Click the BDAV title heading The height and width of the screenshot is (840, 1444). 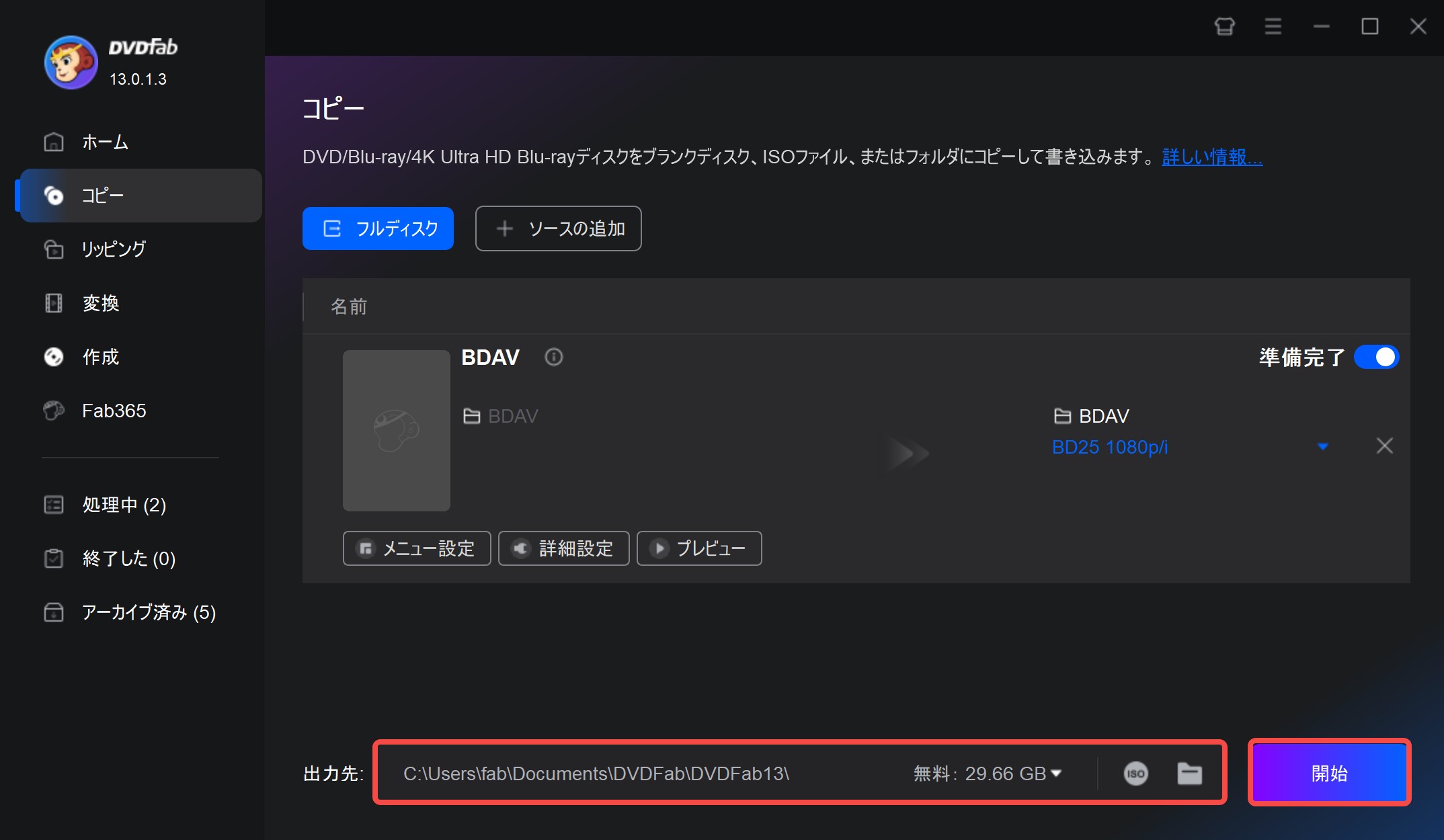click(490, 357)
